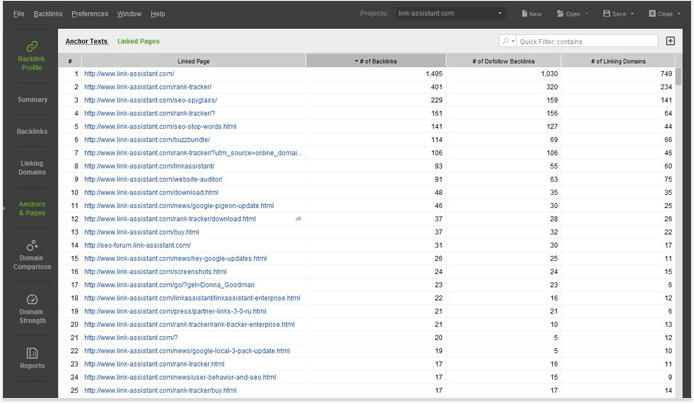Image resolution: width=694 pixels, height=403 pixels.
Task: Open the quick filter search options dropdown
Action: point(507,41)
